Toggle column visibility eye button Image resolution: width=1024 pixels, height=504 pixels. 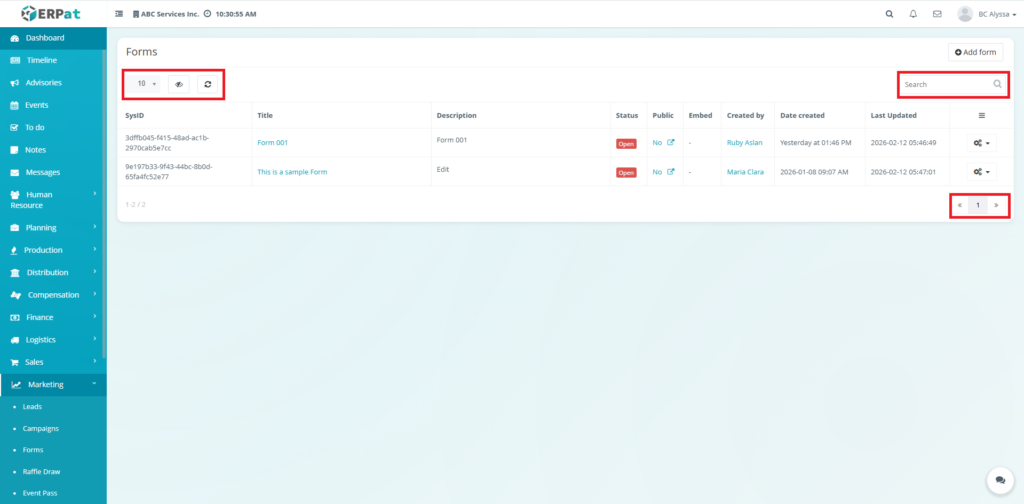coord(179,84)
